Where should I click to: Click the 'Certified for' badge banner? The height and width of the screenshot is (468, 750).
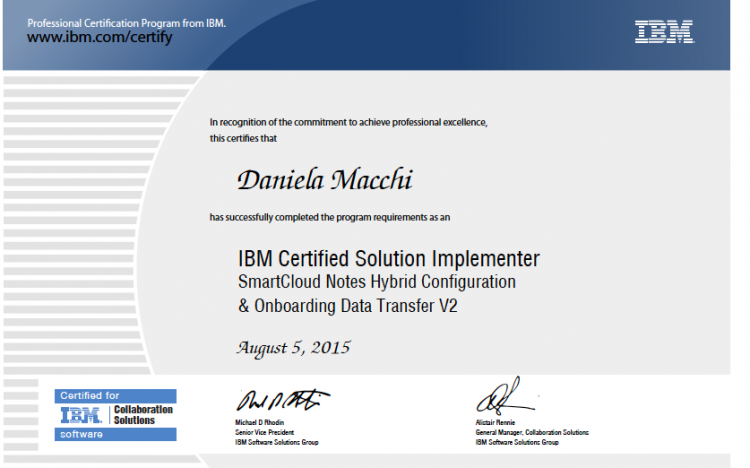coord(115,396)
